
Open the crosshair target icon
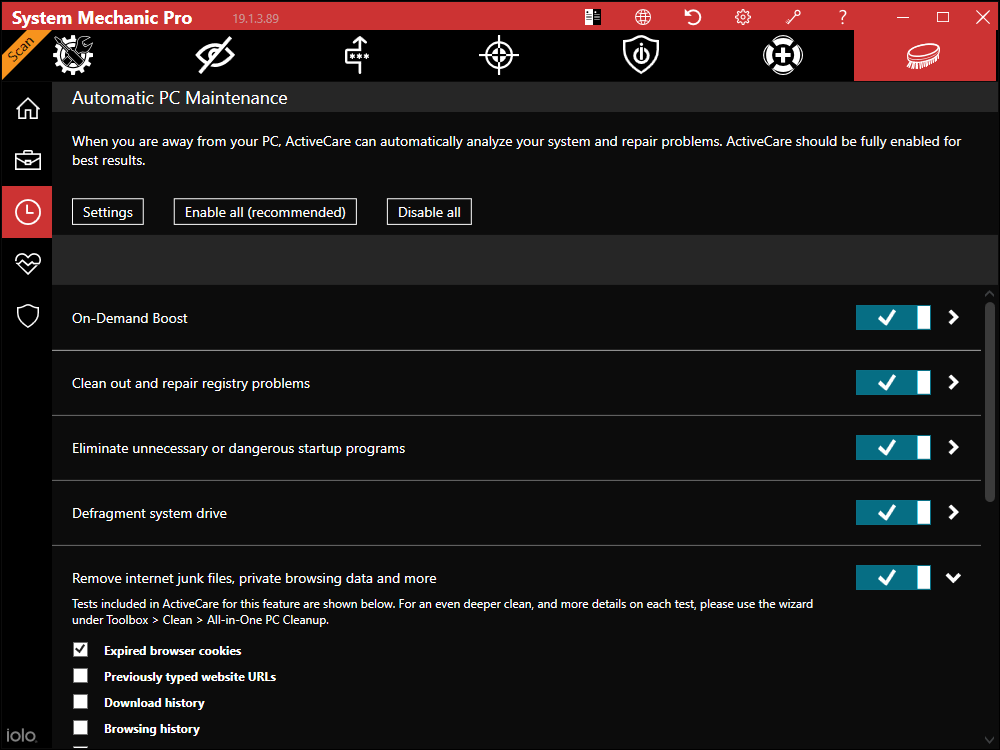[499, 55]
